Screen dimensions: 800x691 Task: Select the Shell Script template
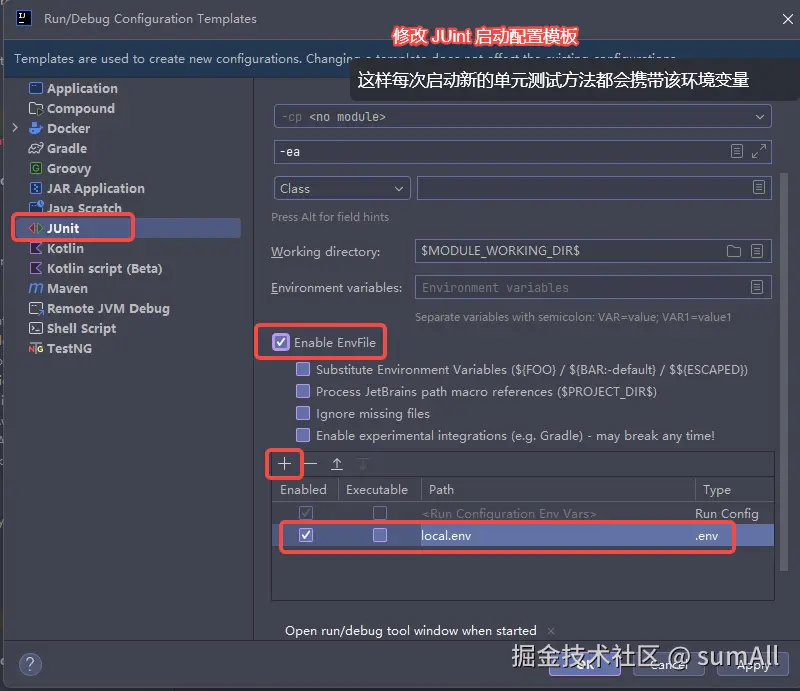click(82, 329)
